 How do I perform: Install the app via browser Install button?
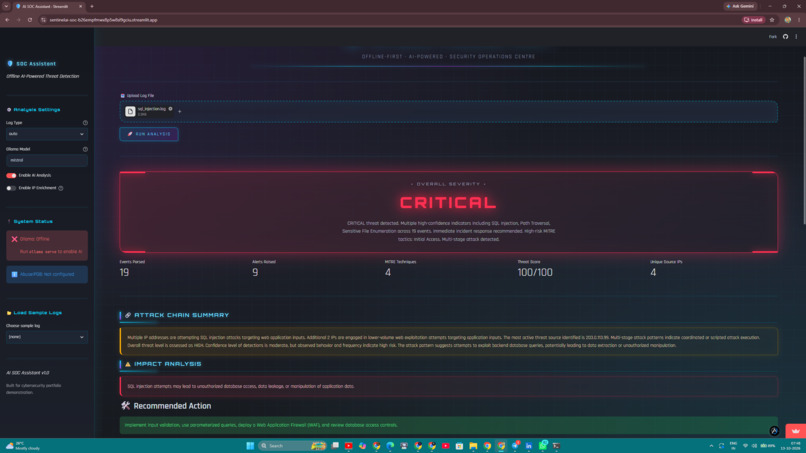[753, 20]
